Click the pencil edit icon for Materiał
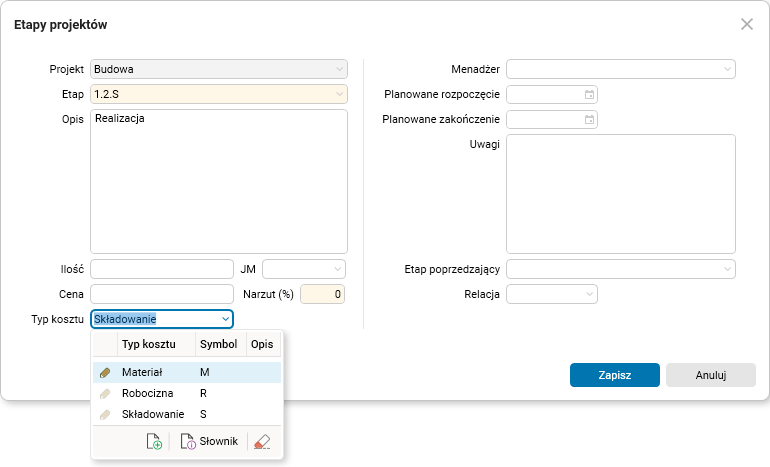 105,372
